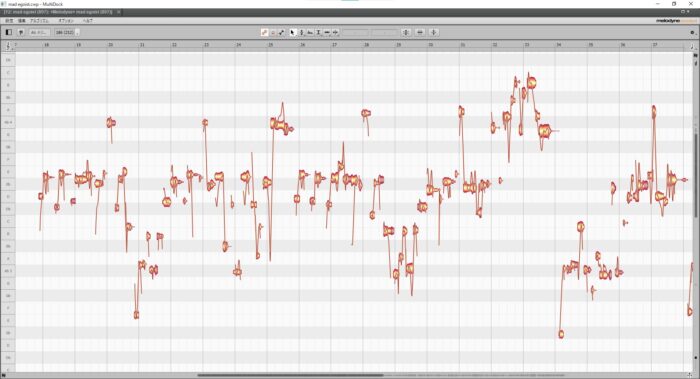This screenshot has height=379, width=700.
Task: Open the algorithm dropdown in the toolbar
Action: pos(40,33)
